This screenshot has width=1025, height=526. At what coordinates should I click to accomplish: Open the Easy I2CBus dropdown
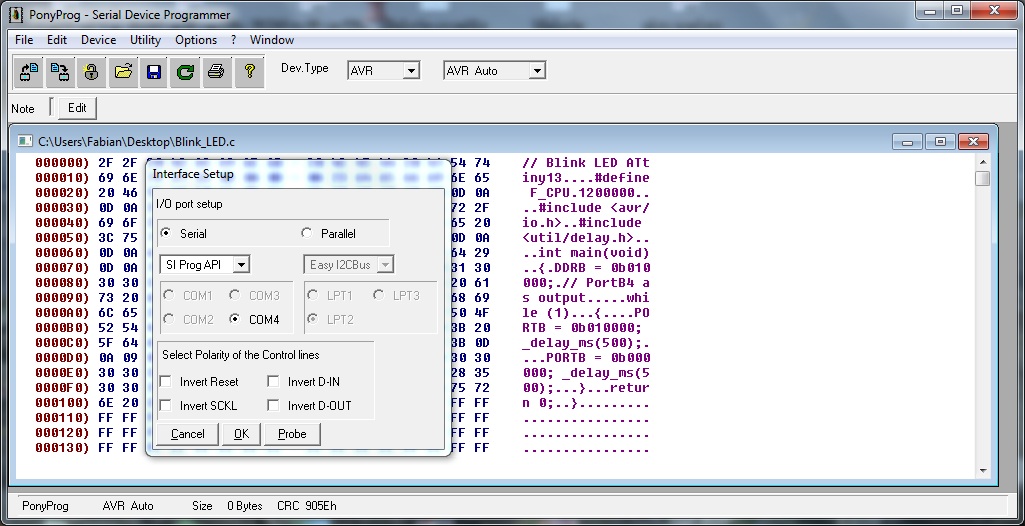pos(385,265)
